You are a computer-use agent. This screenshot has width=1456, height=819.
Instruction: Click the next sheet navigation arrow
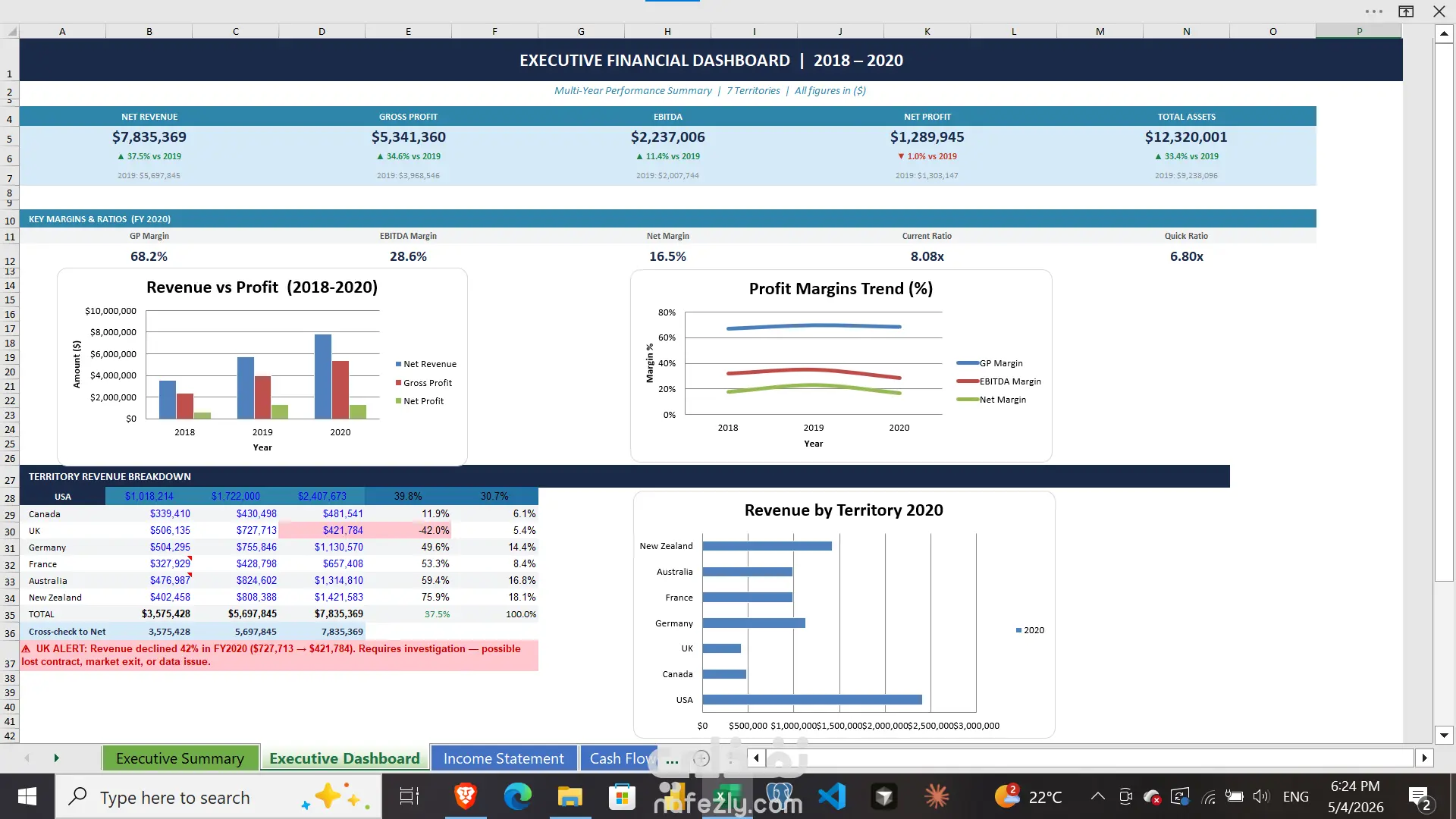pyautogui.click(x=56, y=758)
